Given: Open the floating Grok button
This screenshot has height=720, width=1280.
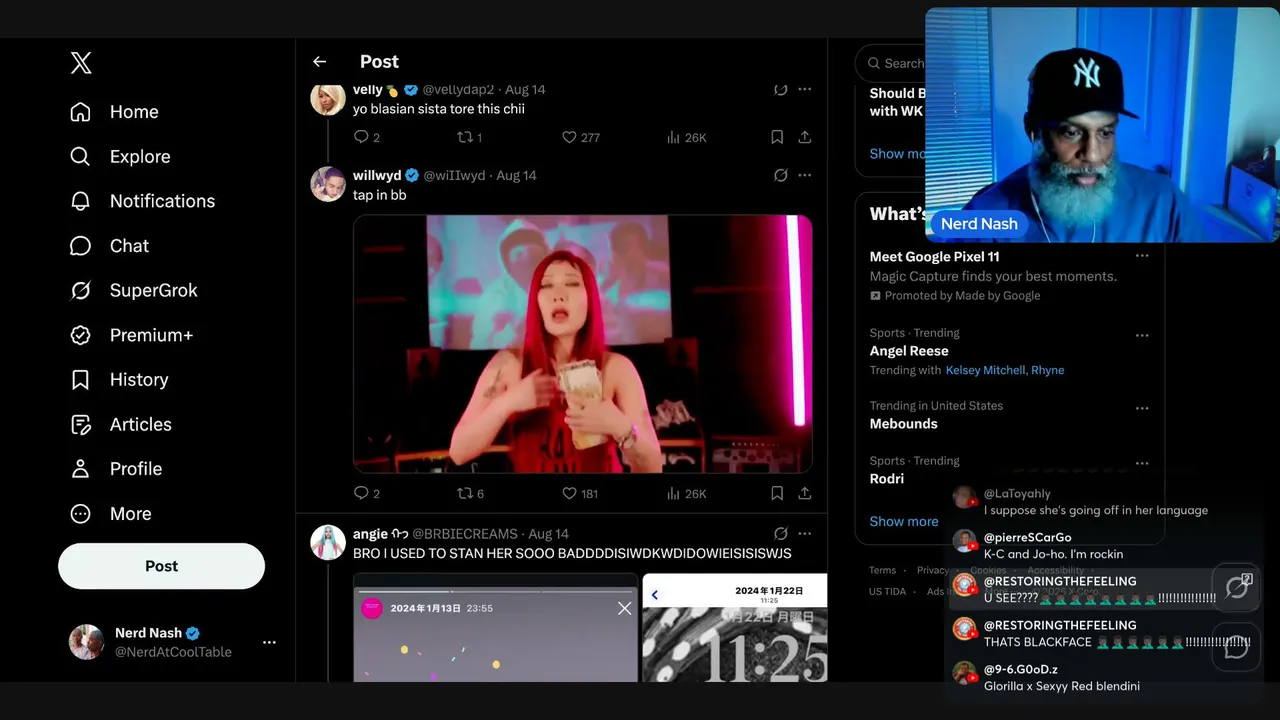Looking at the screenshot, I should tap(1237, 587).
